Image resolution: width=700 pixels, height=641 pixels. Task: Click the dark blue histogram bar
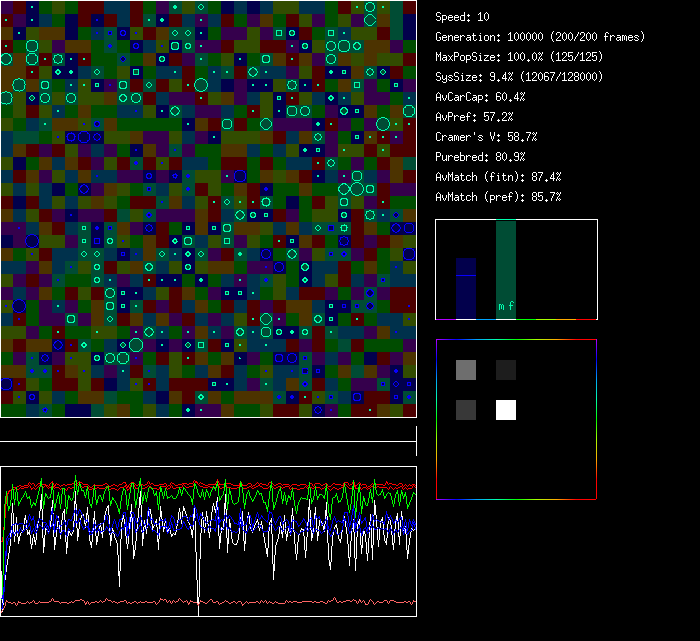(466, 290)
